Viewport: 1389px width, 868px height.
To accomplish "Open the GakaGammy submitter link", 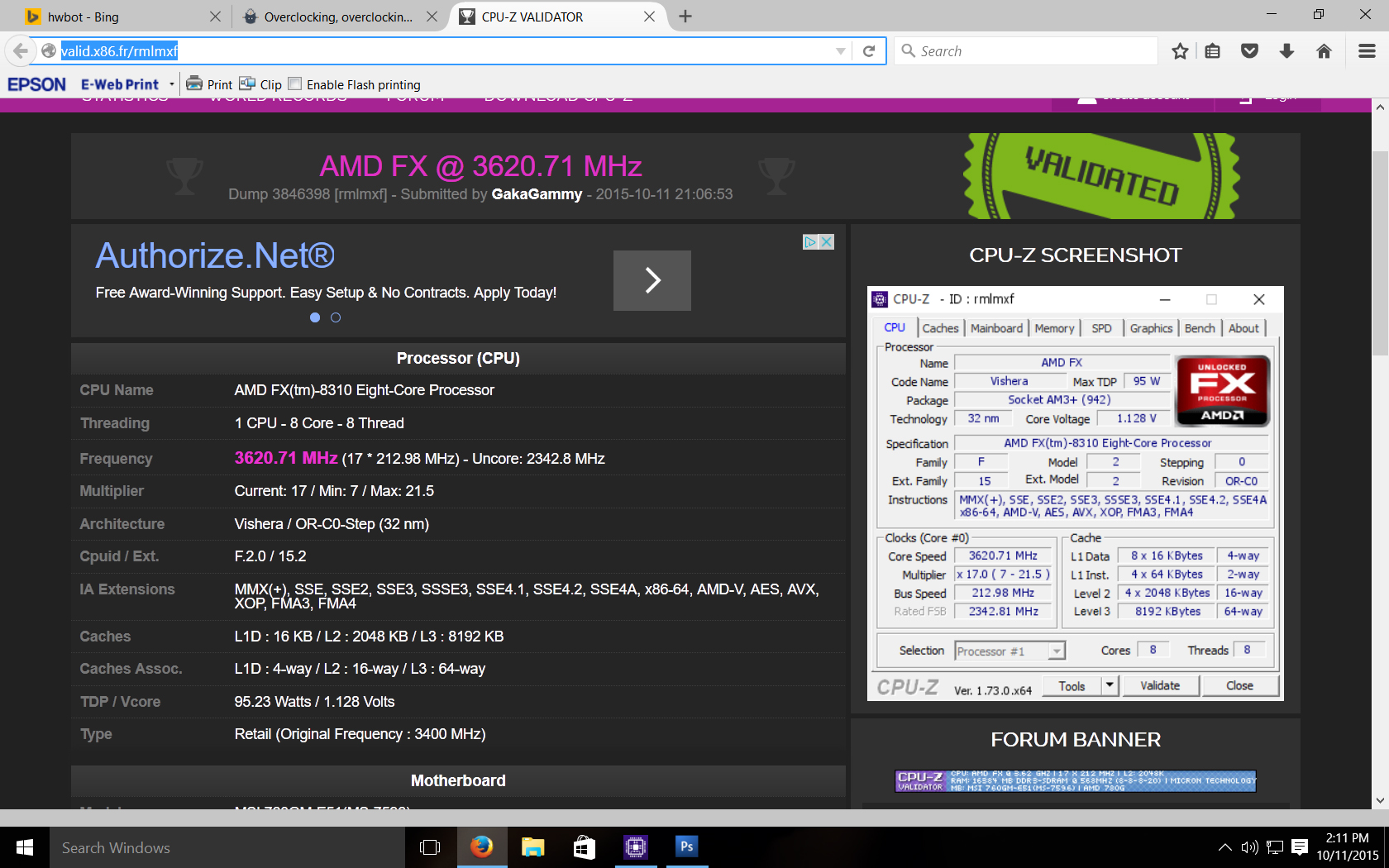I will (x=537, y=194).
